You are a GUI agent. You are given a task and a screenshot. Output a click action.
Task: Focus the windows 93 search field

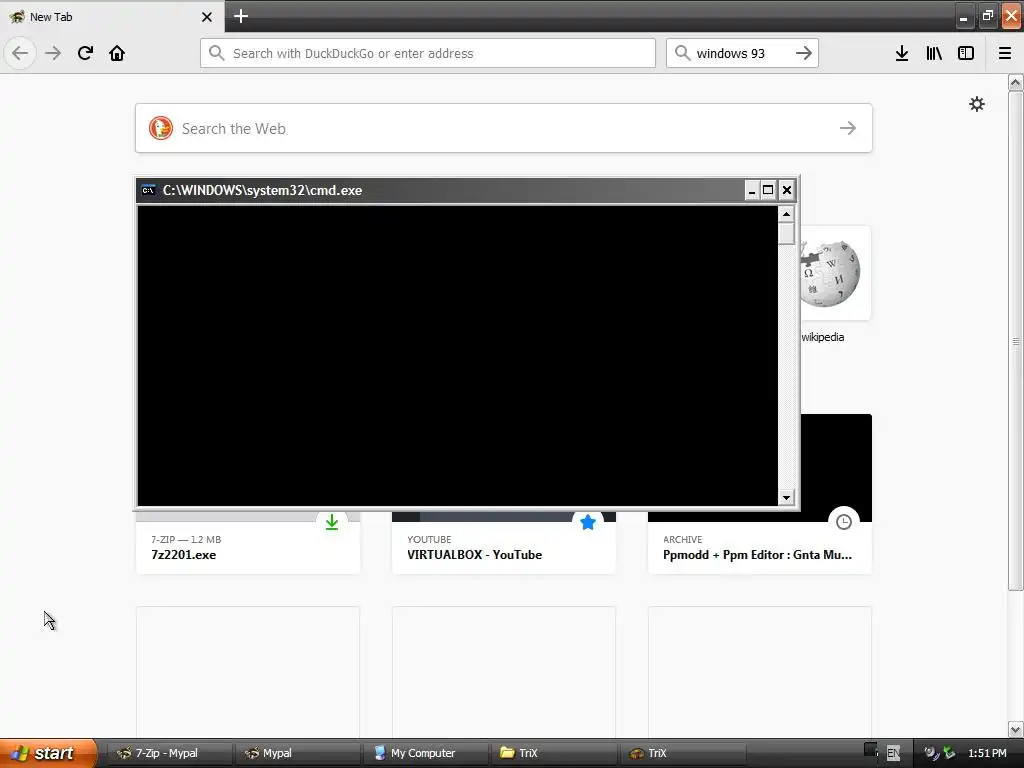(742, 53)
